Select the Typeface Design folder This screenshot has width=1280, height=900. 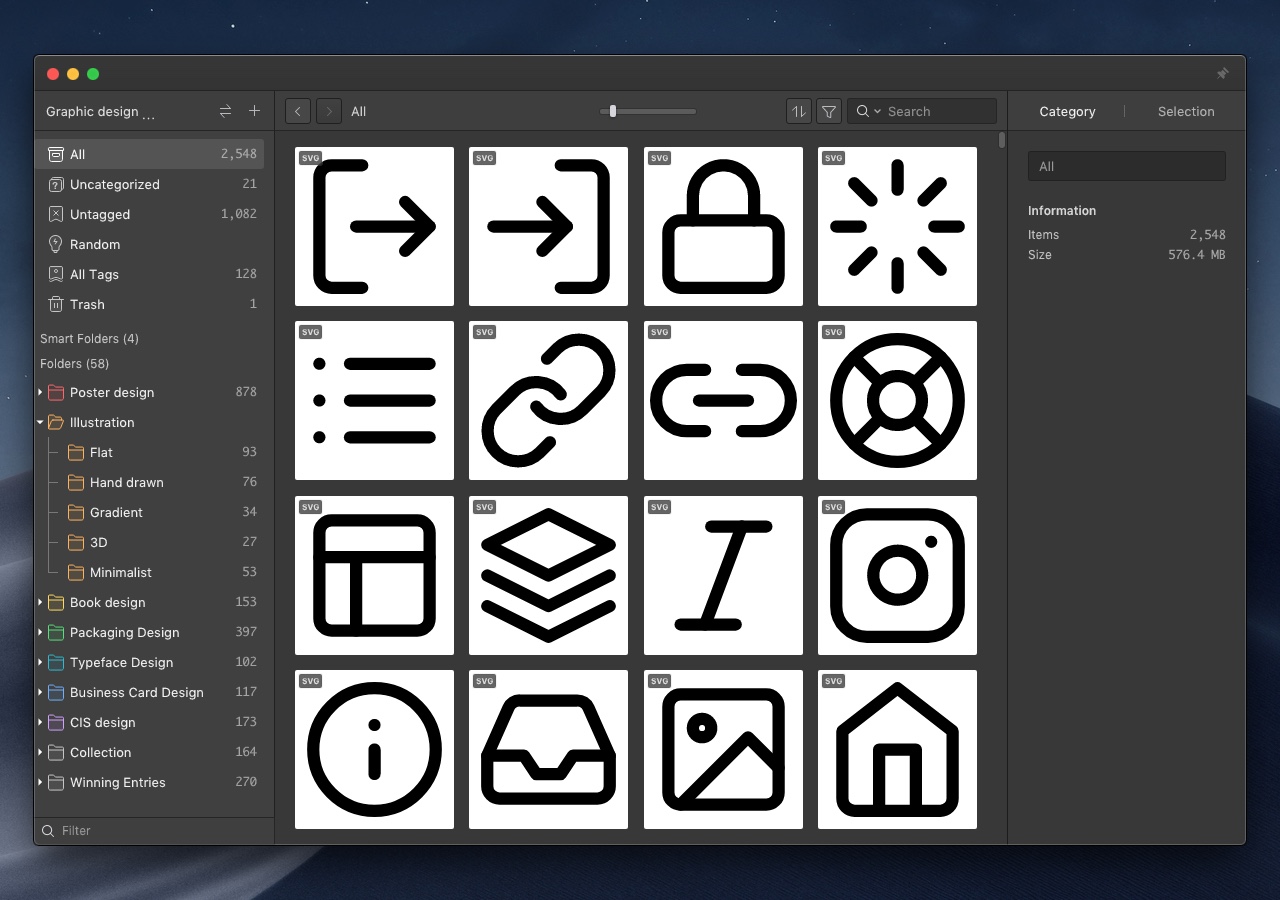(151, 662)
